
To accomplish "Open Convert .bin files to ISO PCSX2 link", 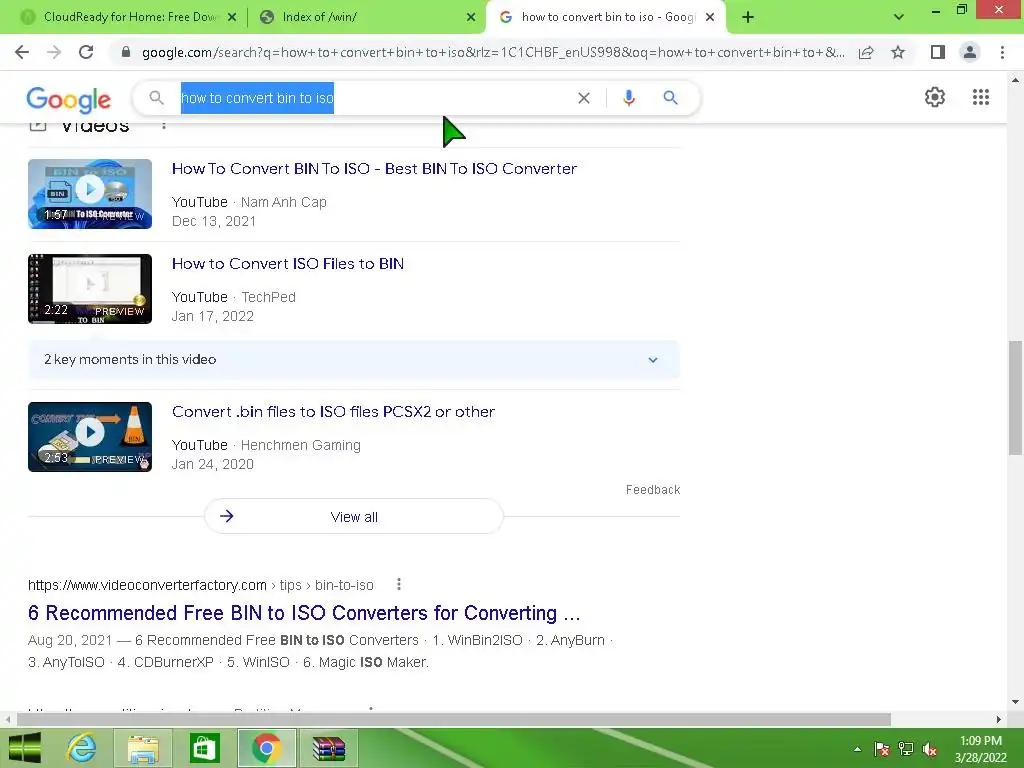I will (x=333, y=412).
